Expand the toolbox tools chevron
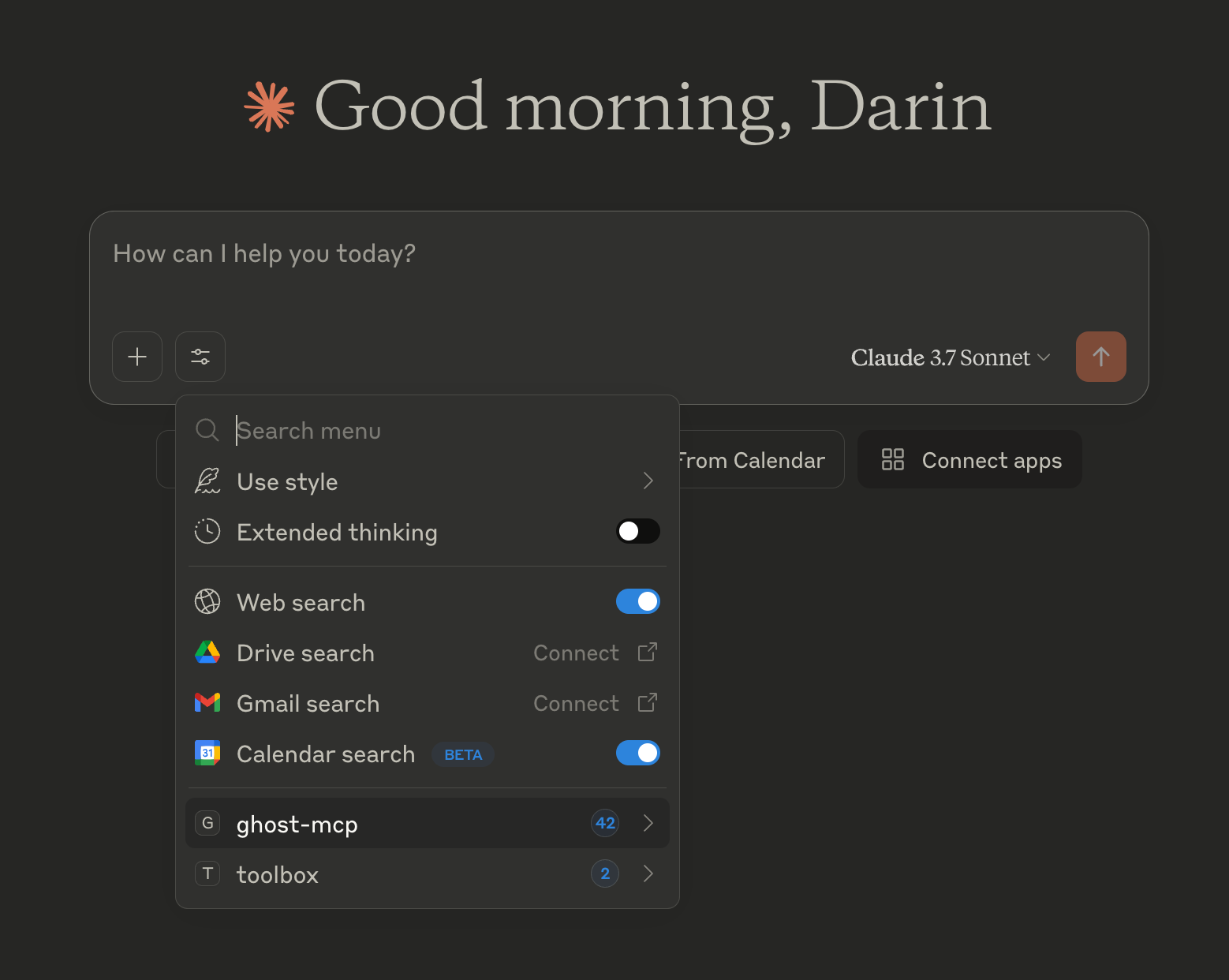Screen dimensions: 1229x980 coord(648,874)
